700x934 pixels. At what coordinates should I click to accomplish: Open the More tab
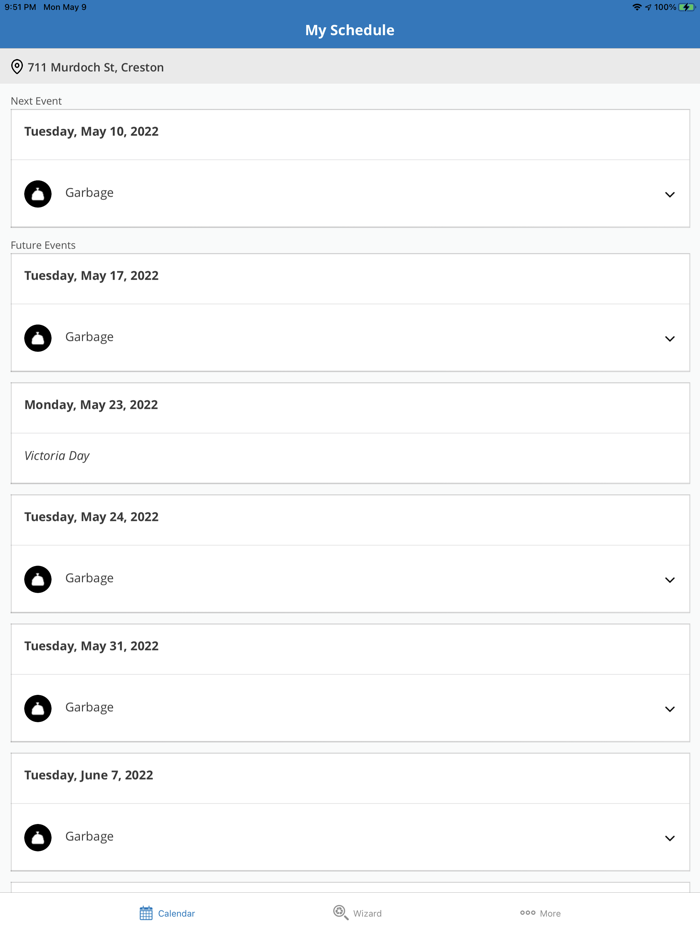pyautogui.click(x=540, y=913)
